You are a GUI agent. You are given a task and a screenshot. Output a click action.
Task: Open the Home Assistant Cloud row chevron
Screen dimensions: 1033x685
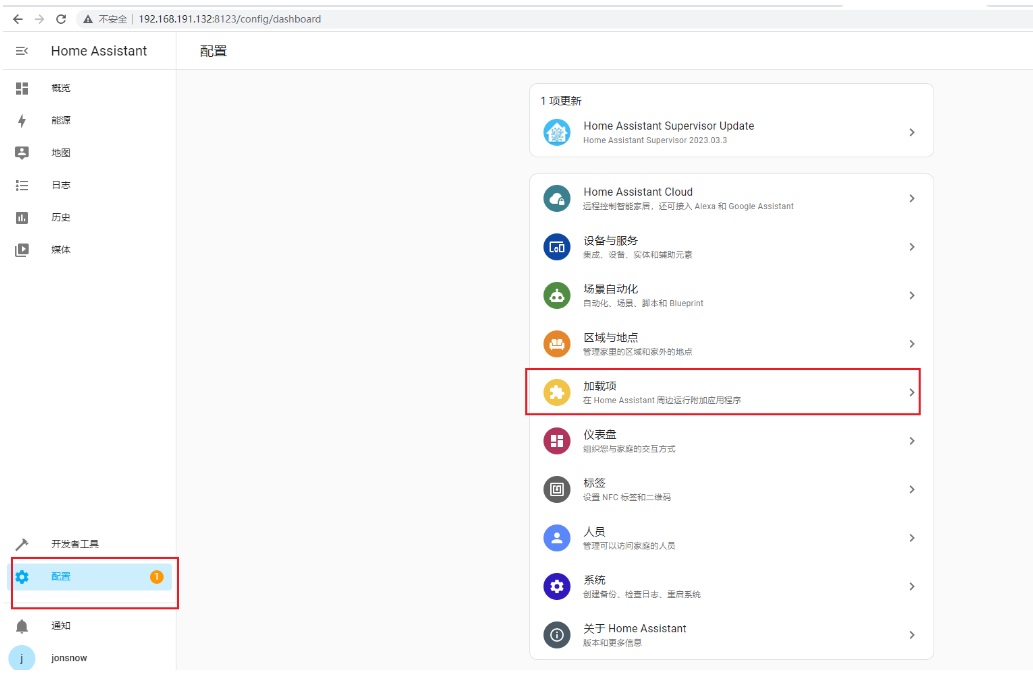pos(912,198)
